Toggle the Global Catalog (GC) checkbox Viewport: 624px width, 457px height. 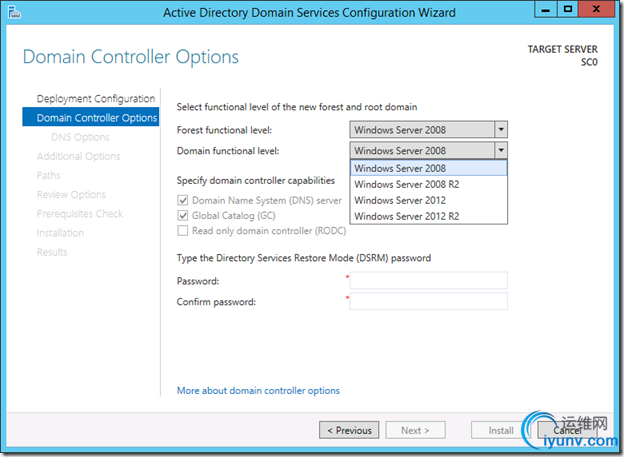click(x=183, y=215)
